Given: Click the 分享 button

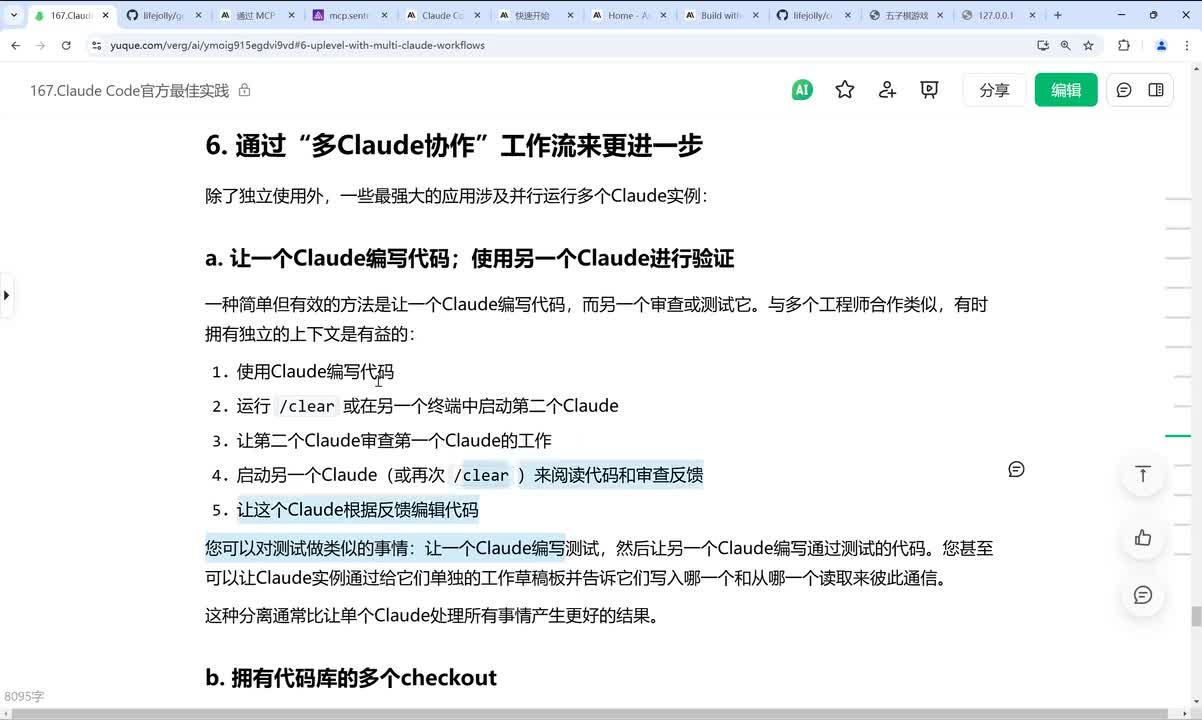Looking at the screenshot, I should [994, 90].
